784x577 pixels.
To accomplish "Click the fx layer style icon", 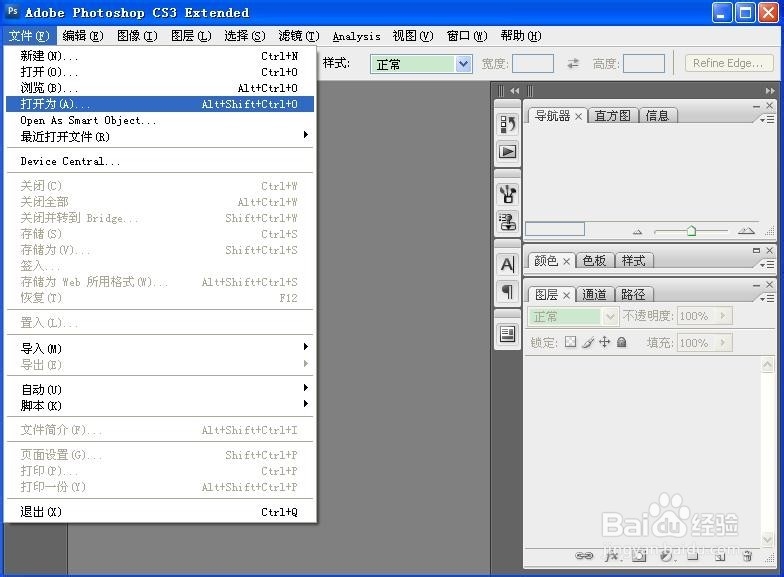I will coord(612,555).
